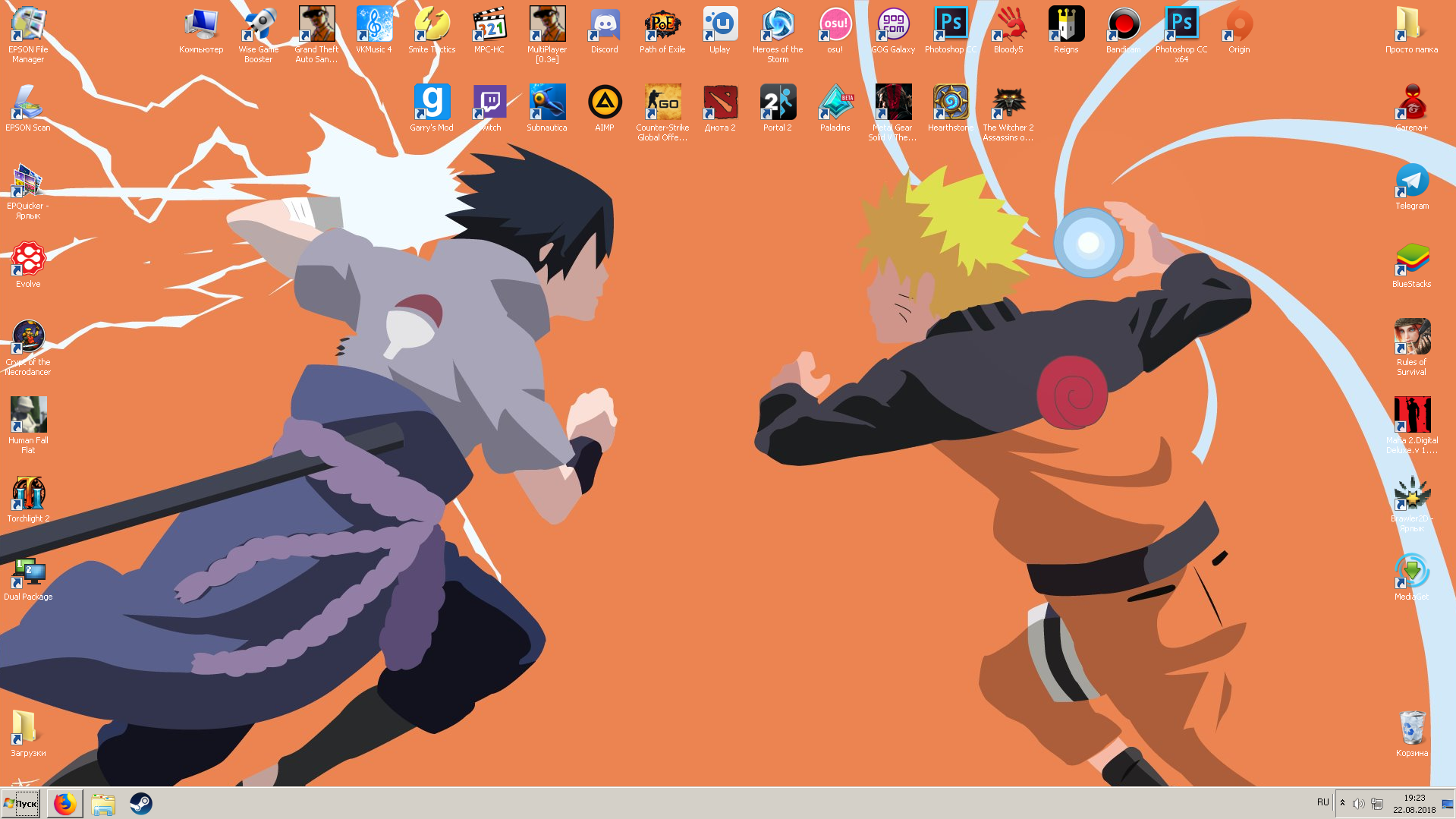Viewport: 1456px width, 819px height.
Task: Launch GOG Galaxy shortcut
Action: pyautogui.click(x=893, y=30)
